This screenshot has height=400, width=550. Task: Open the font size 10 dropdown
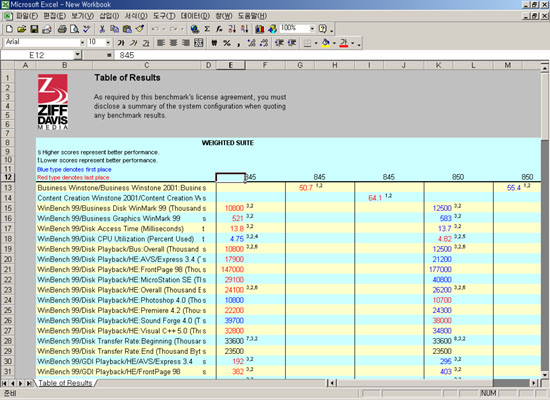click(108, 42)
